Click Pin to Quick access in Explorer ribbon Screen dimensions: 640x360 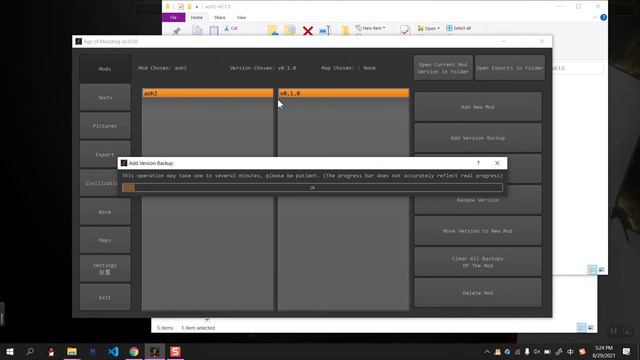coord(176,31)
